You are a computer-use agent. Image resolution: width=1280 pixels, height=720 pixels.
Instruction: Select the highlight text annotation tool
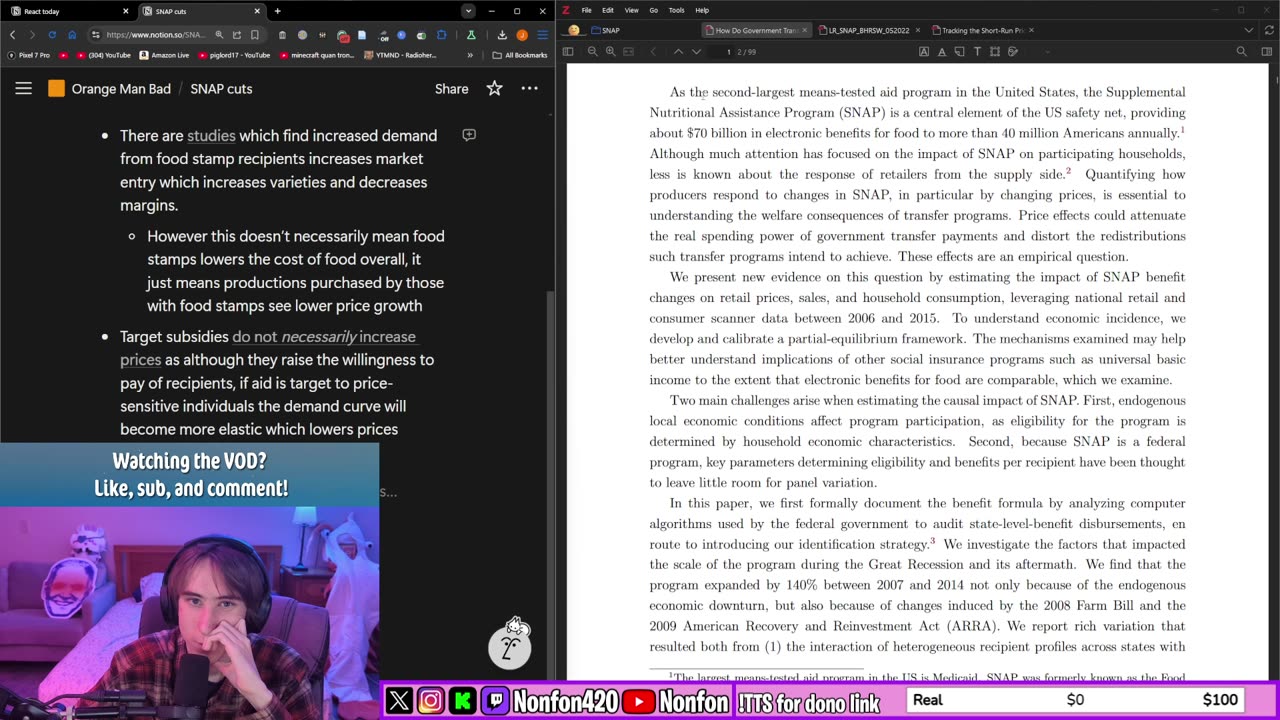(x=923, y=51)
